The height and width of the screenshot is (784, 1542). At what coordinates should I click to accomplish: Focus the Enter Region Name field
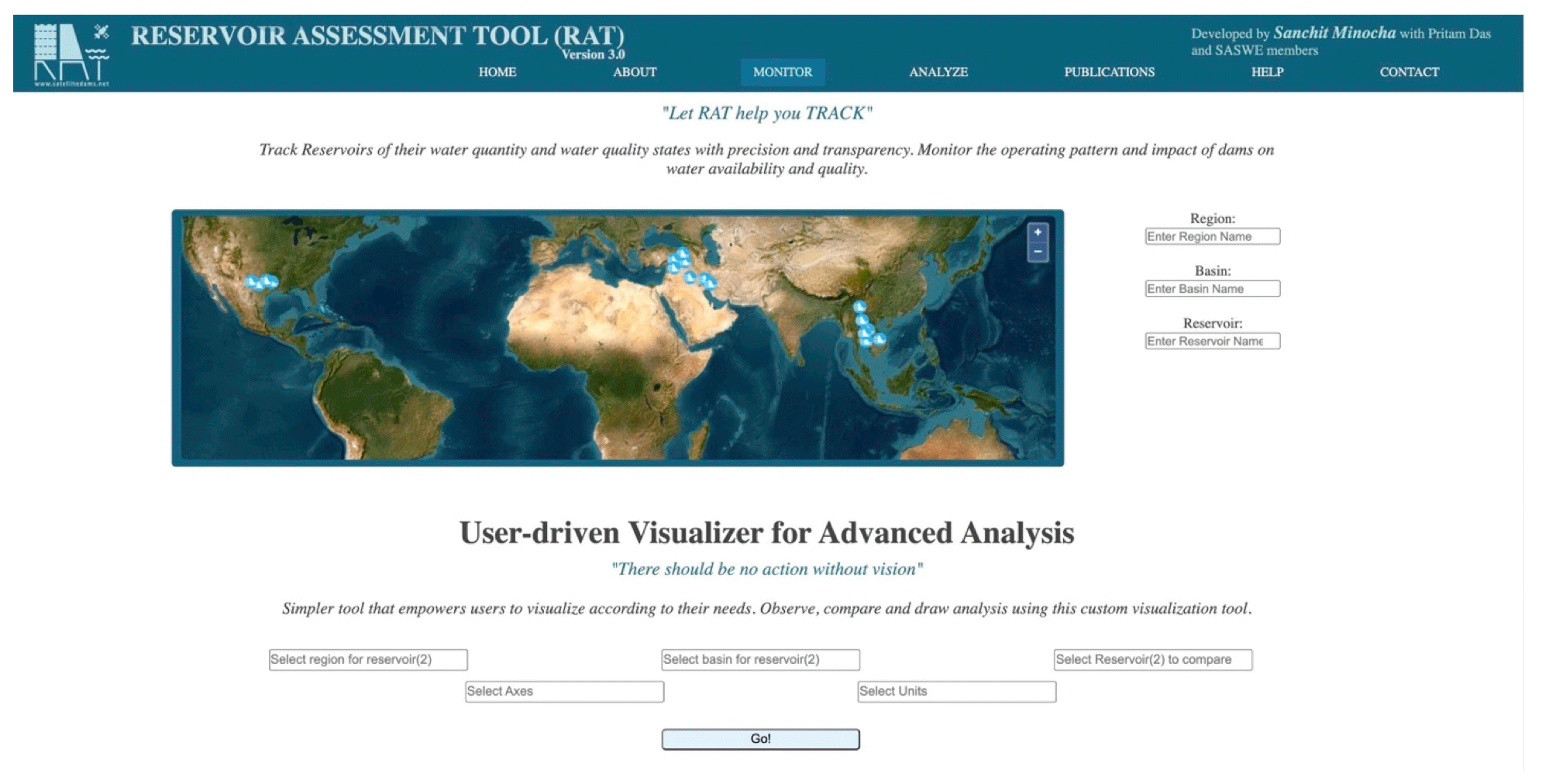[1212, 236]
